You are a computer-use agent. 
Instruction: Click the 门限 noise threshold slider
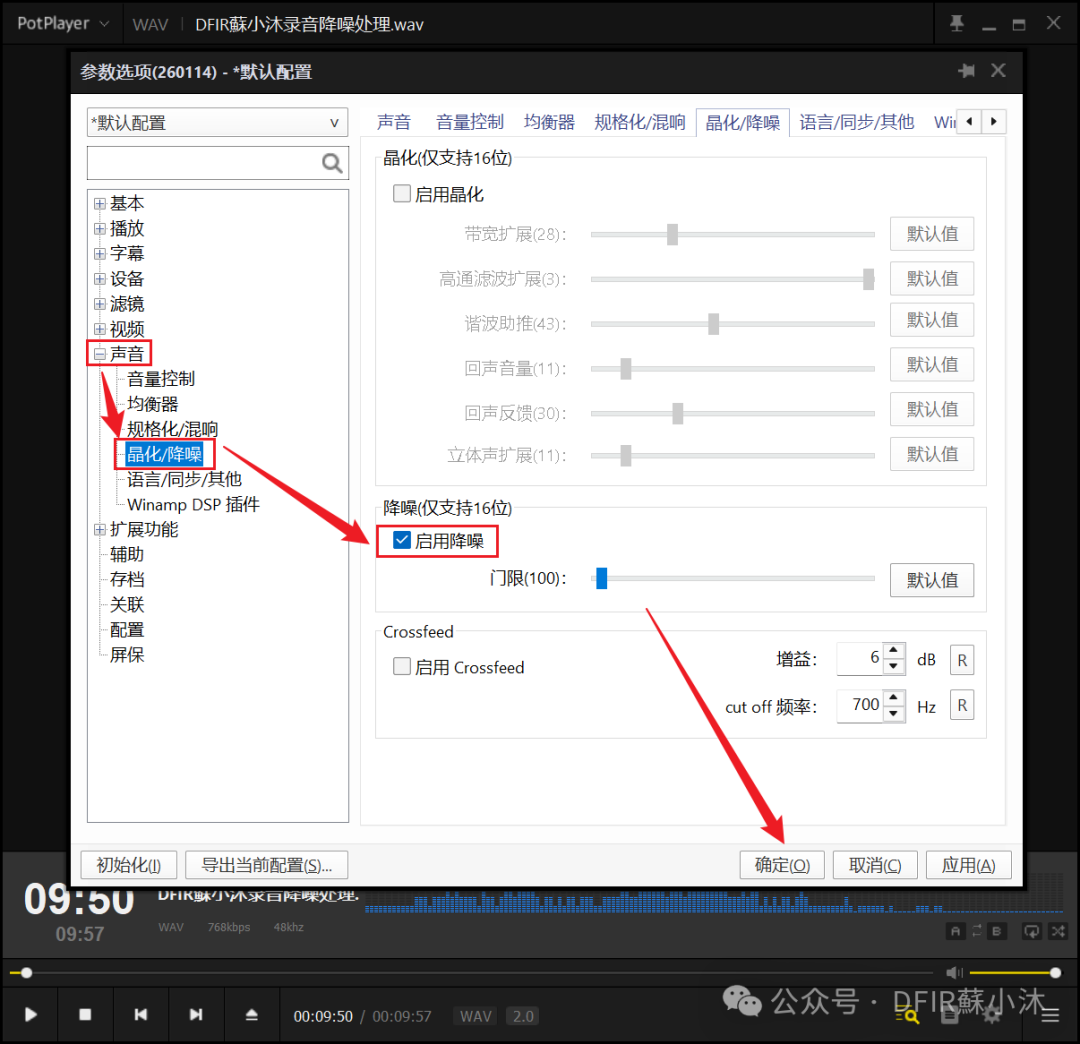(x=732, y=578)
